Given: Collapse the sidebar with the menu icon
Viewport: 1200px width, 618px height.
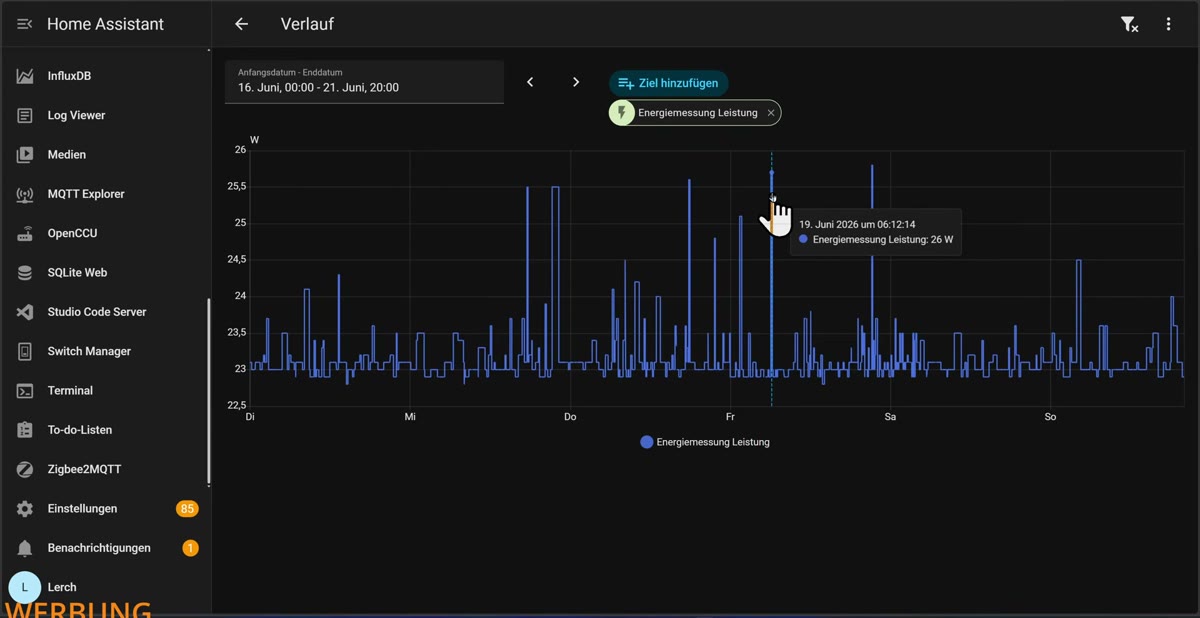Looking at the screenshot, I should [x=25, y=24].
